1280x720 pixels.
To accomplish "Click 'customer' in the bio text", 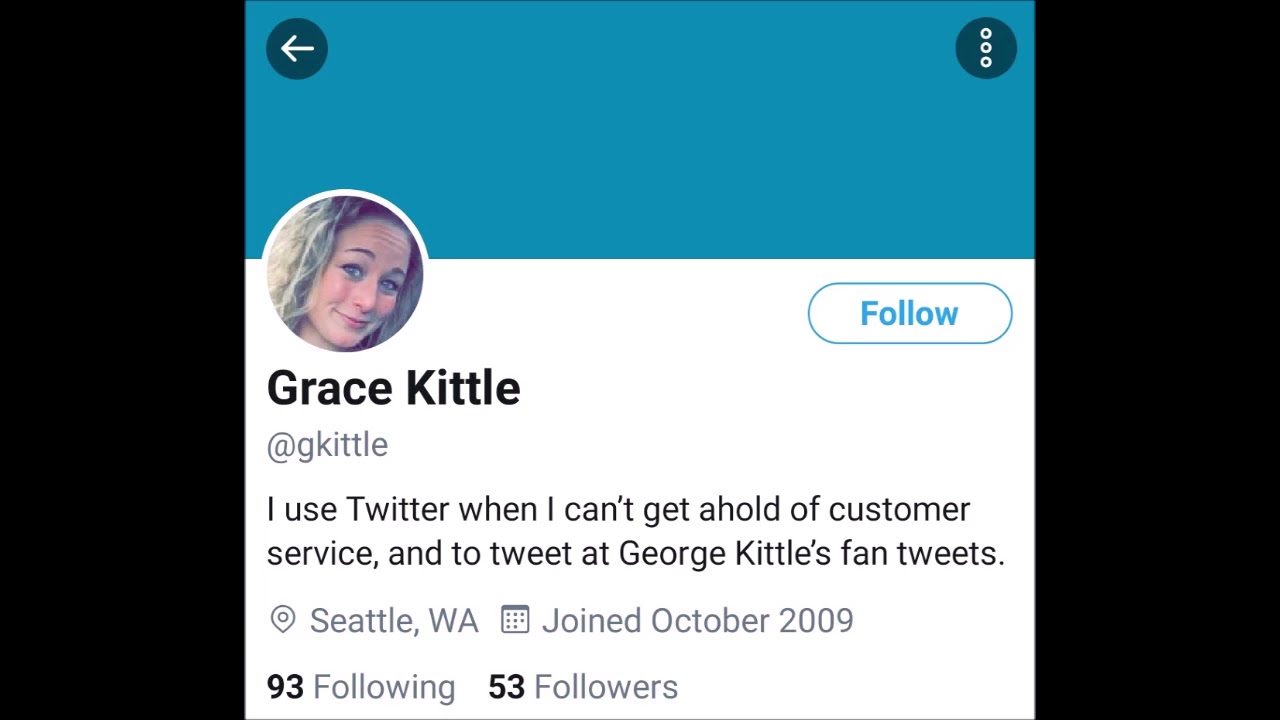I will click(x=899, y=510).
